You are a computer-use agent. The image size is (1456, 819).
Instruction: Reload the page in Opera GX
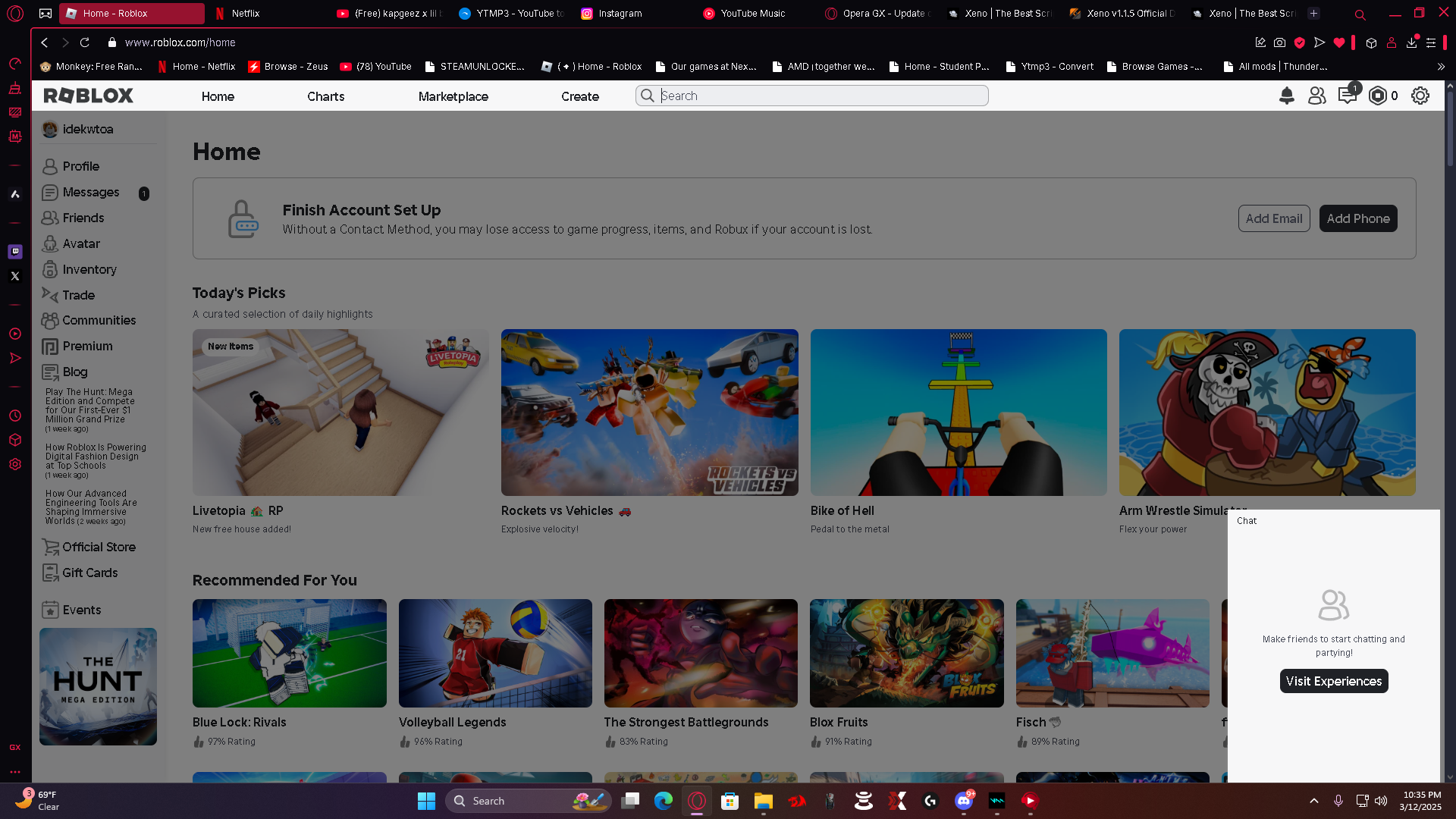click(85, 42)
